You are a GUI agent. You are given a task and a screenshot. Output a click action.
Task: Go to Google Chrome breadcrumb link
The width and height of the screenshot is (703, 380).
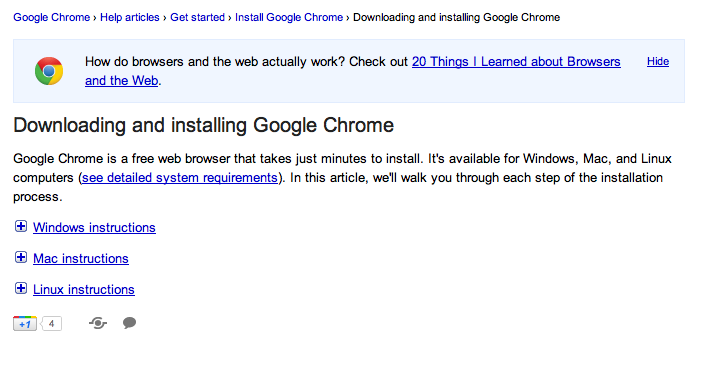52,17
